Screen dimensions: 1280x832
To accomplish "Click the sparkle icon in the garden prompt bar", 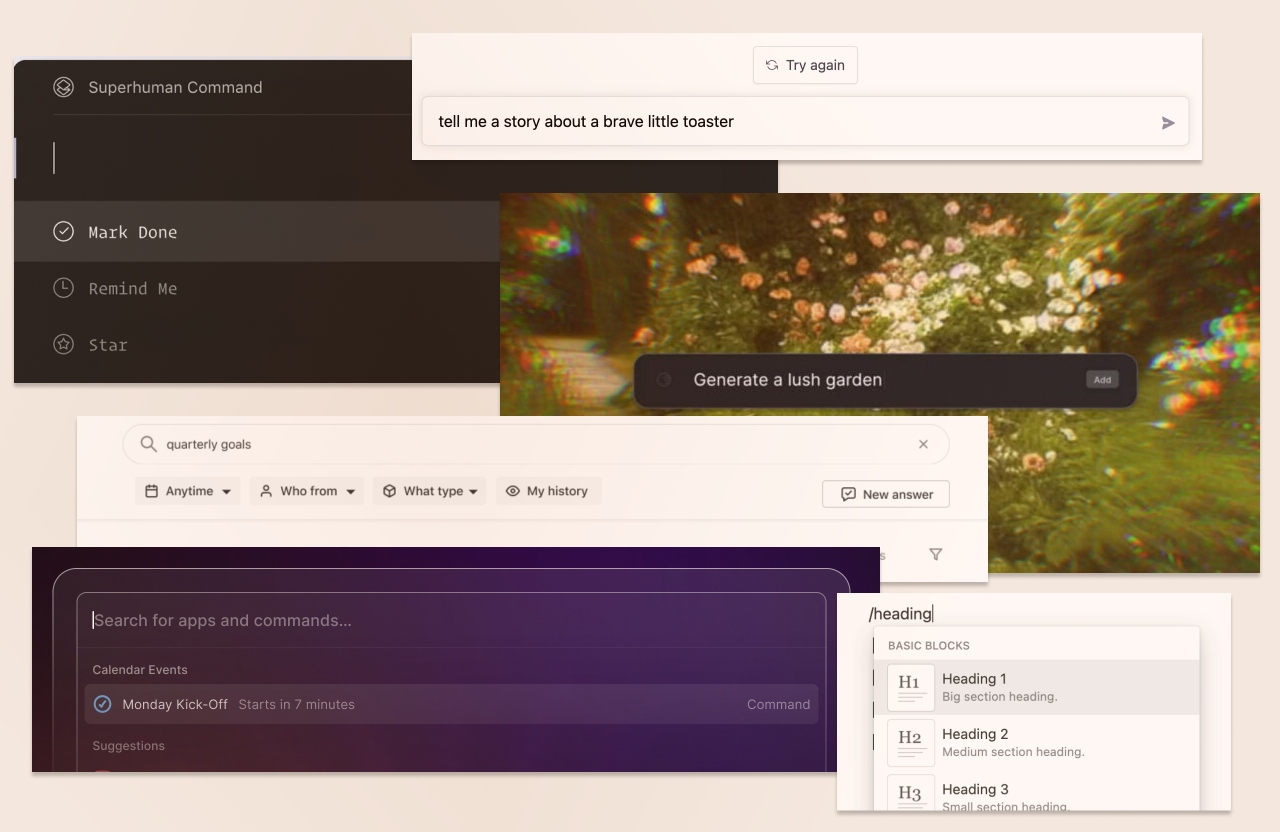I will click(663, 380).
